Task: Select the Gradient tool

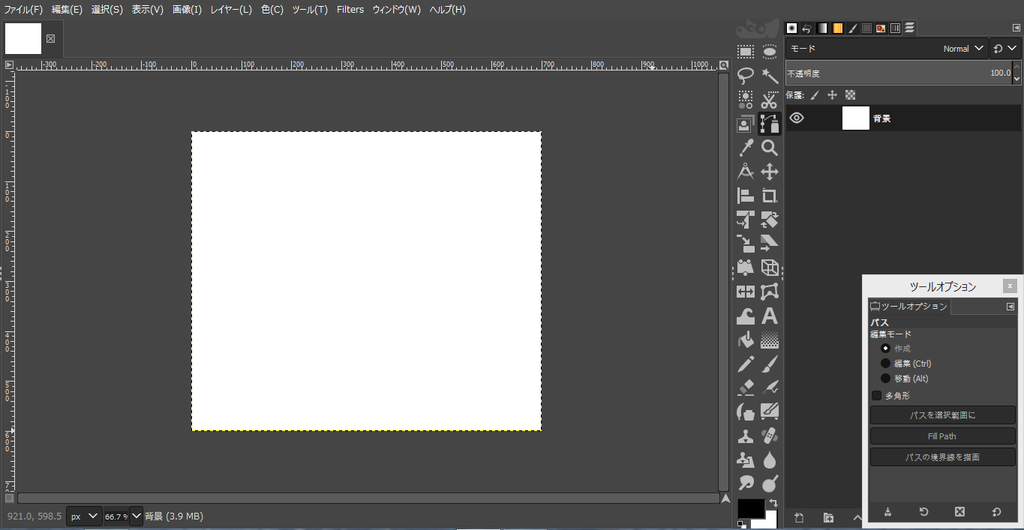Action: pos(770,340)
